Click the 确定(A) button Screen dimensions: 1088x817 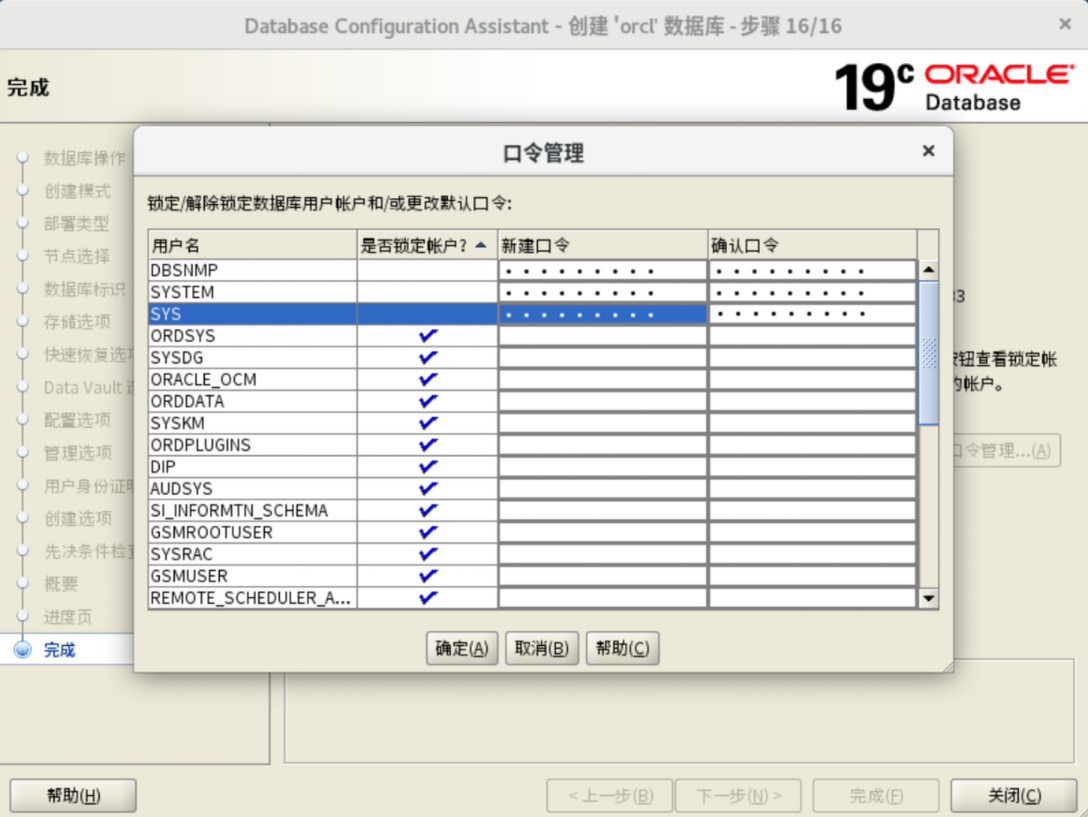(461, 648)
